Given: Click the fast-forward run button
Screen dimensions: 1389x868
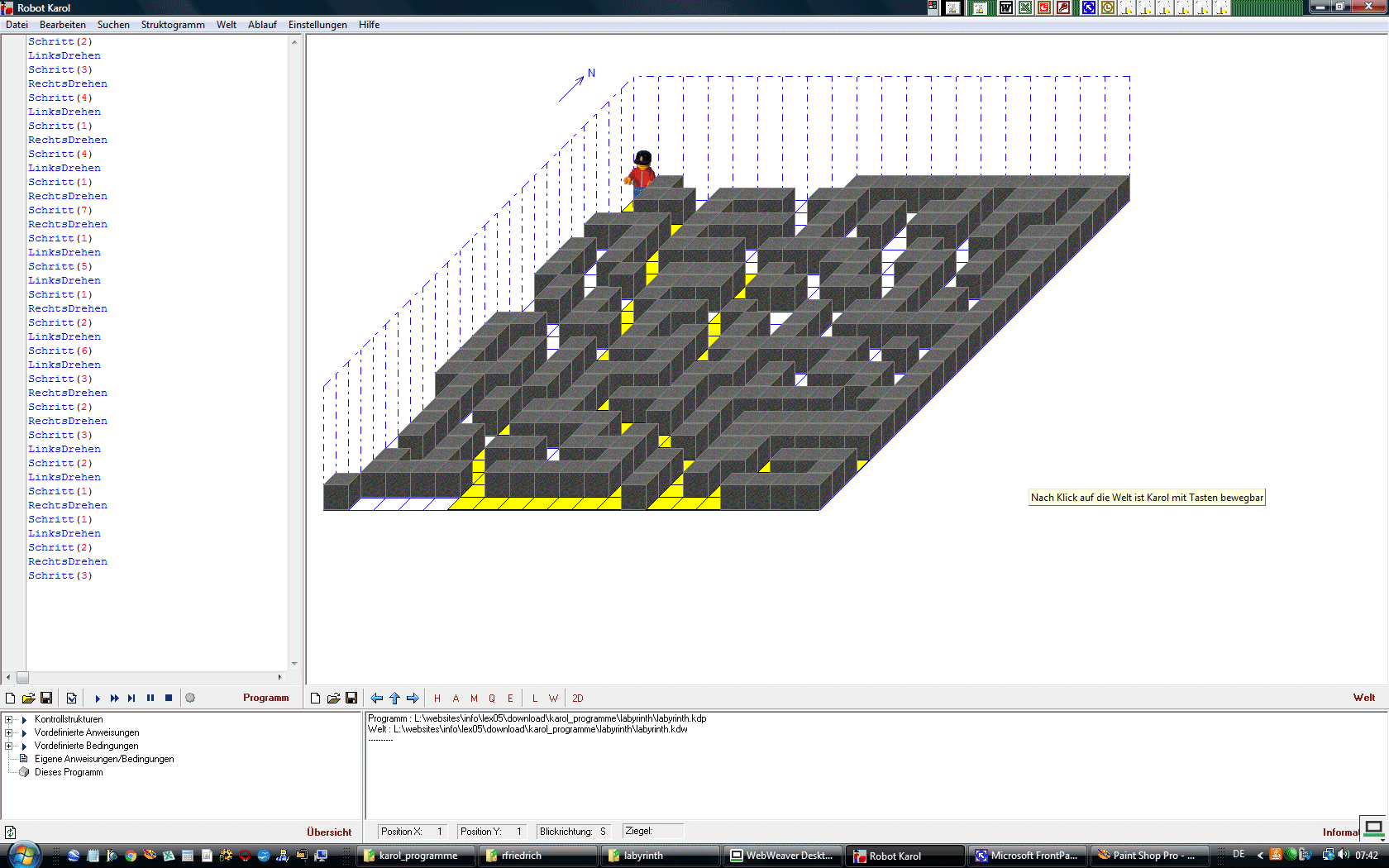Looking at the screenshot, I should (x=115, y=698).
